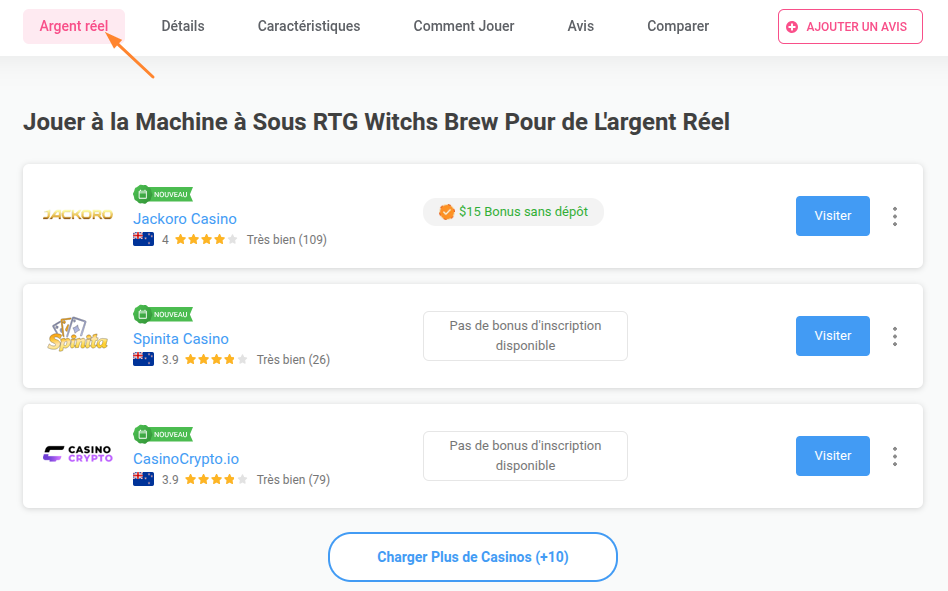The height and width of the screenshot is (591, 948).
Task: Click the $15 Bonus sans dépôt badge
Action: (x=513, y=212)
